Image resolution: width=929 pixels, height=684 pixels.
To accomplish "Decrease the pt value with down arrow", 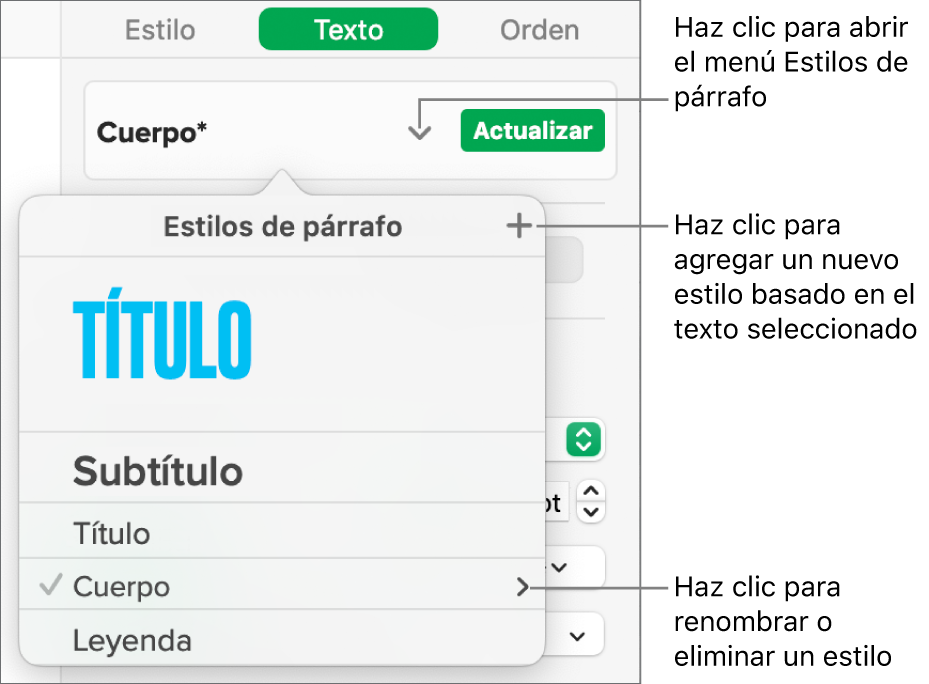I will (x=591, y=512).
